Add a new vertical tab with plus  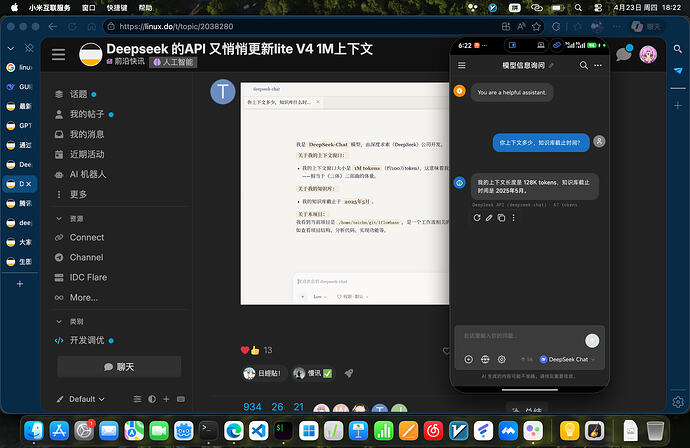click(x=20, y=284)
